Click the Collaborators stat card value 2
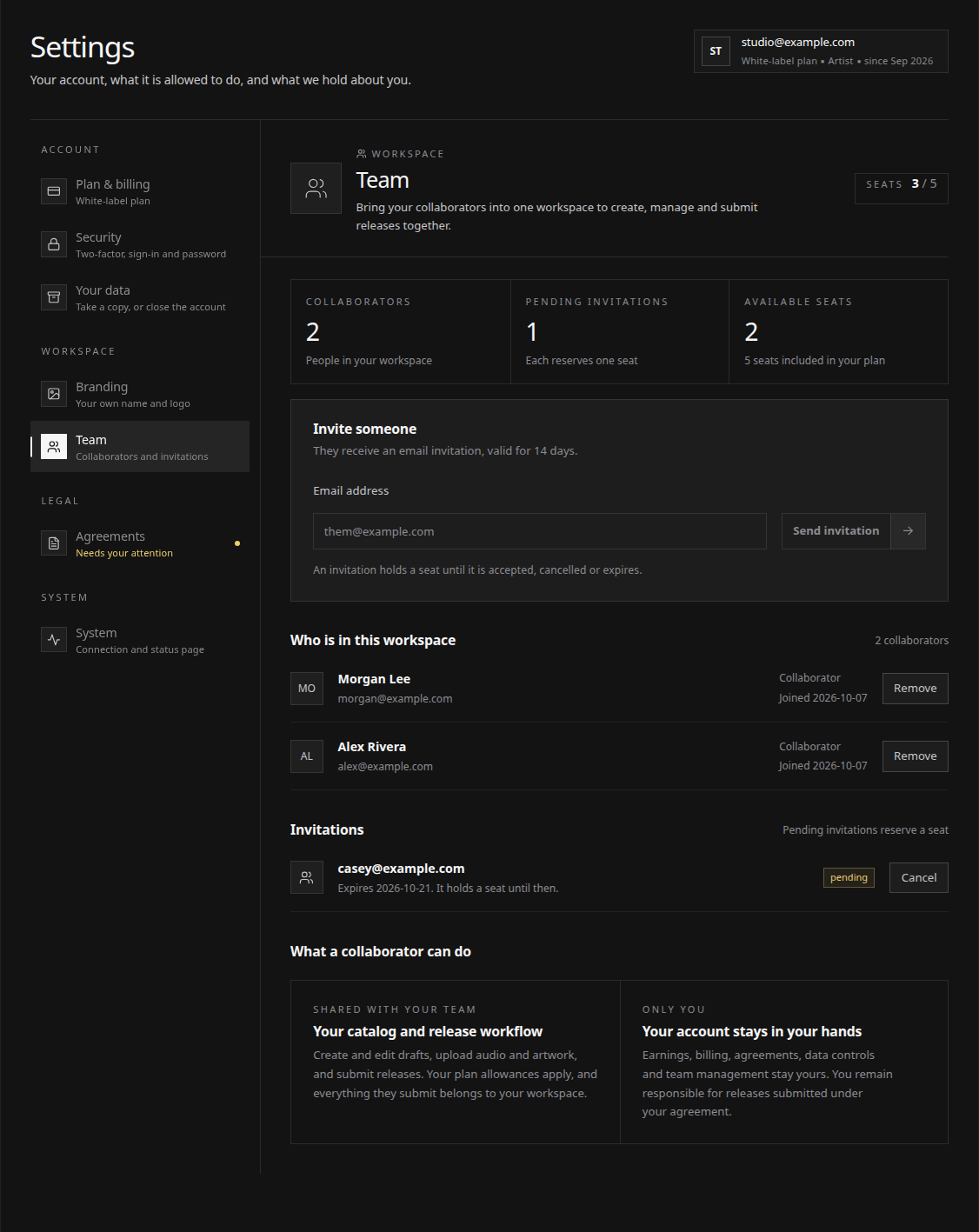Viewport: 979px width, 1232px height. coord(313,332)
